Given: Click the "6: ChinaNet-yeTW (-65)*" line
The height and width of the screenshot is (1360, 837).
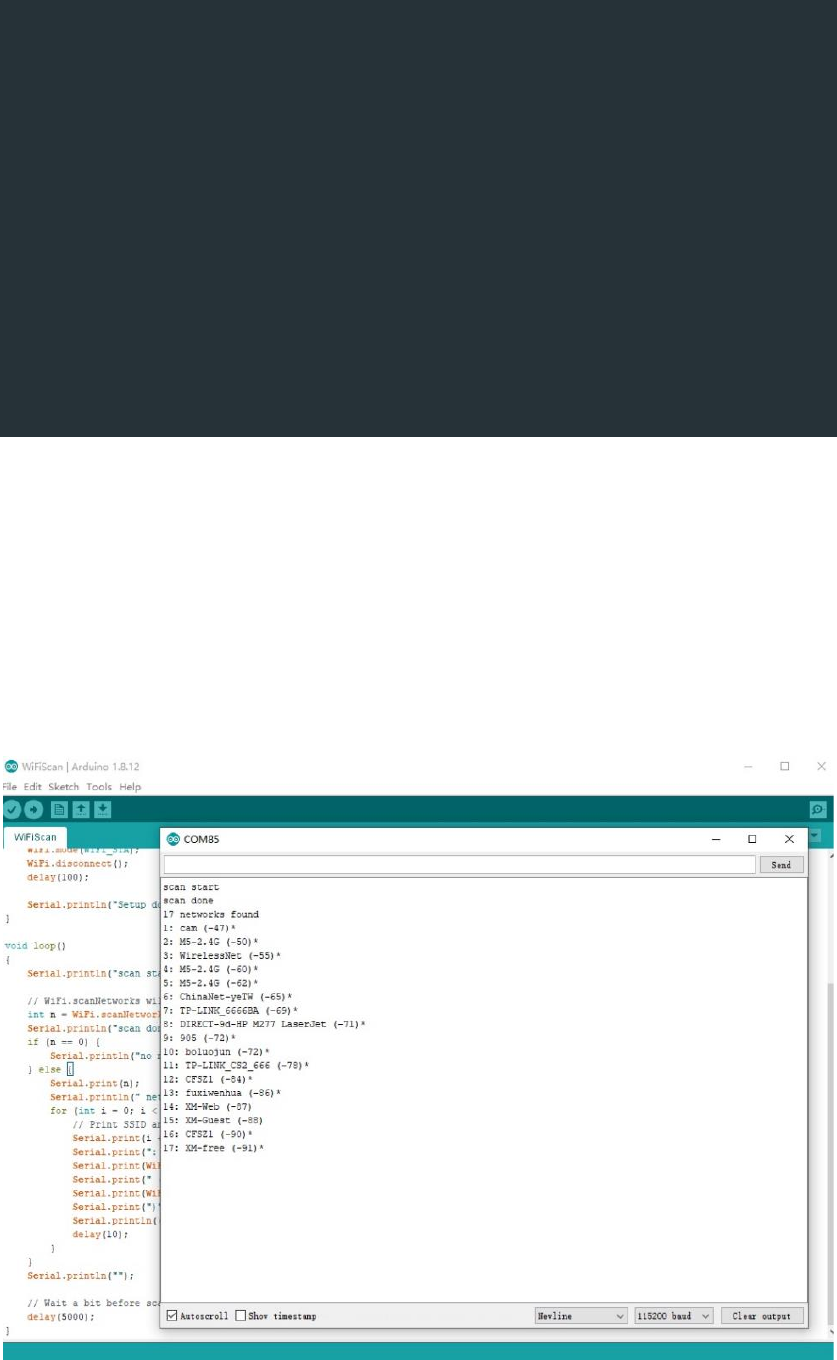Looking at the screenshot, I should point(228,997).
